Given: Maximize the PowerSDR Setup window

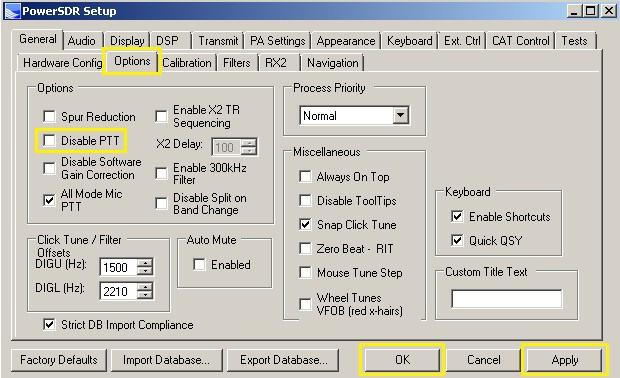Looking at the screenshot, I should (590, 11).
